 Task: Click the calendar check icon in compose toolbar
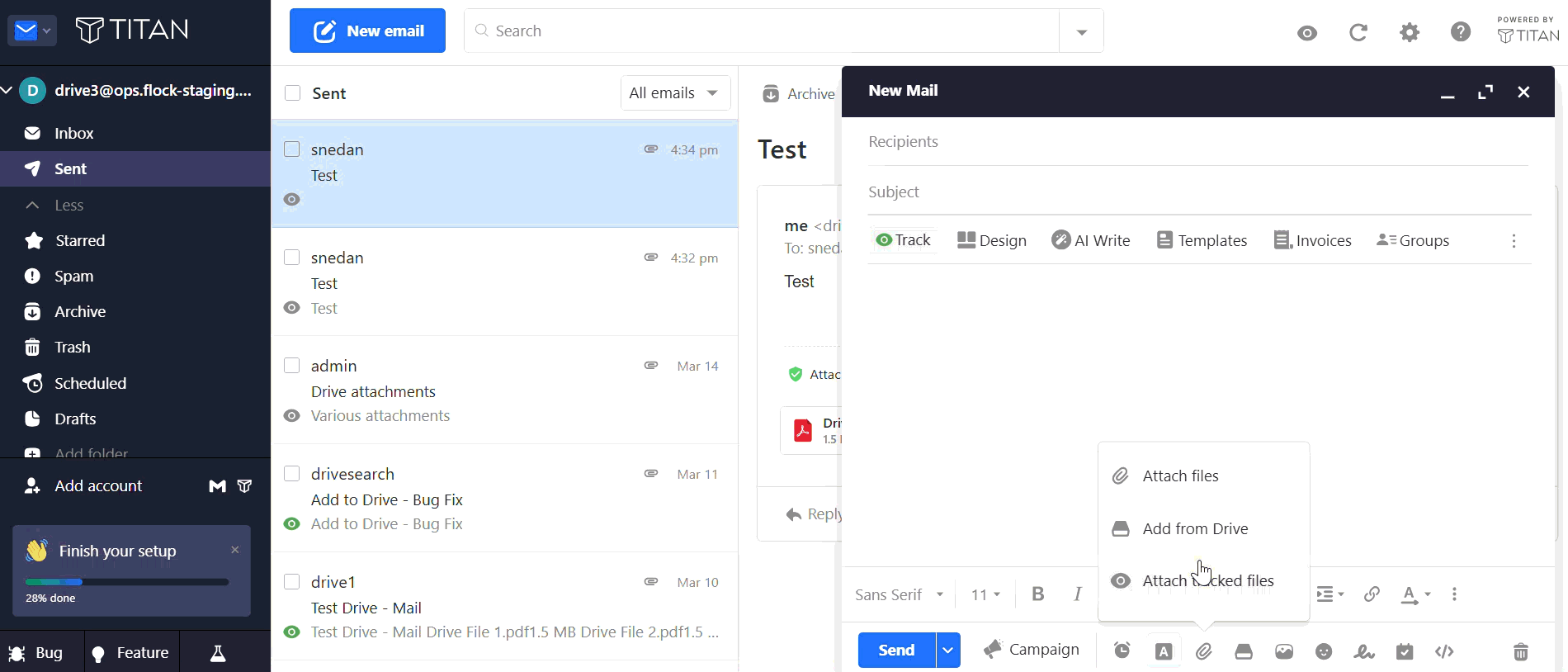1405,651
